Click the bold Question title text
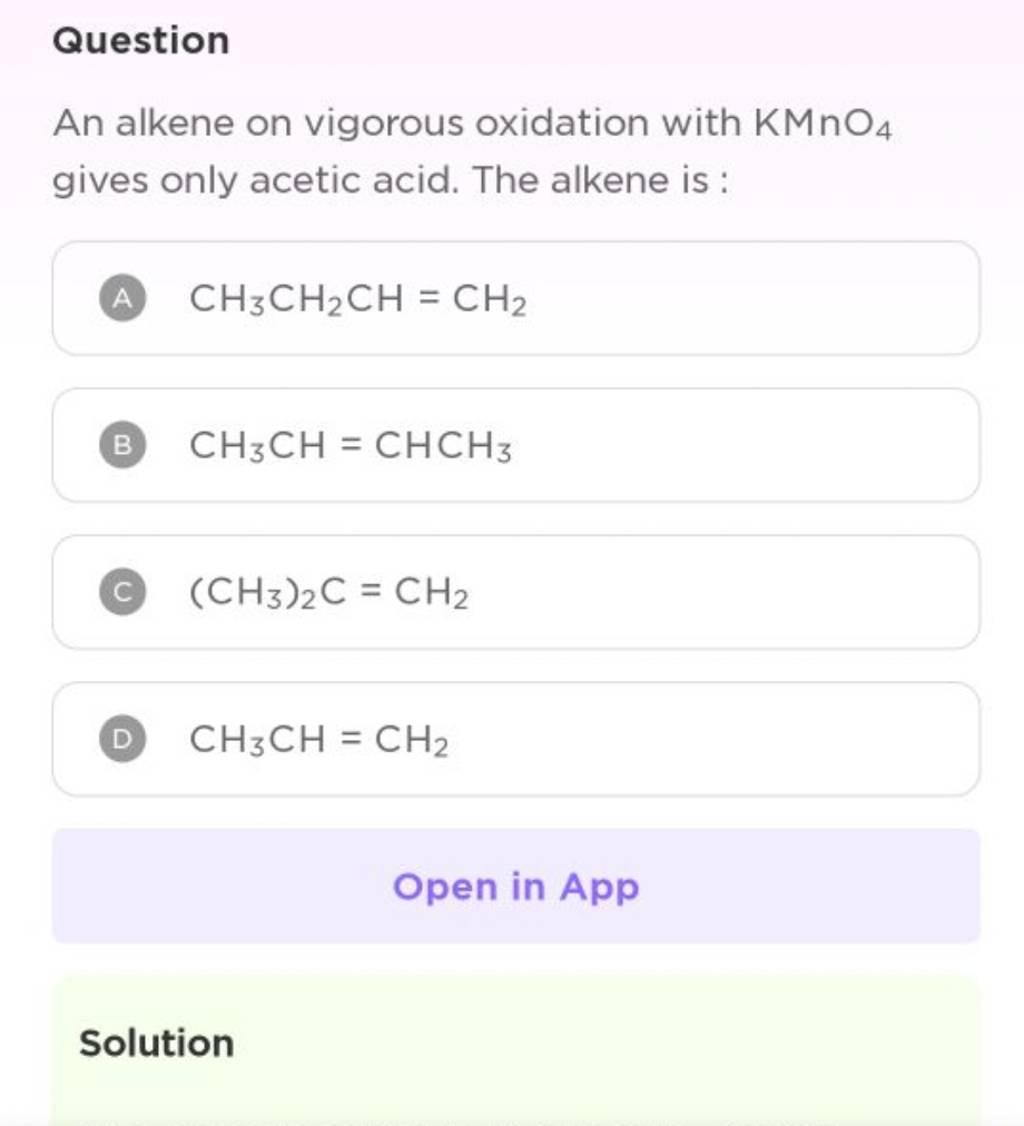Image resolution: width=1024 pixels, height=1126 pixels. coord(141,40)
